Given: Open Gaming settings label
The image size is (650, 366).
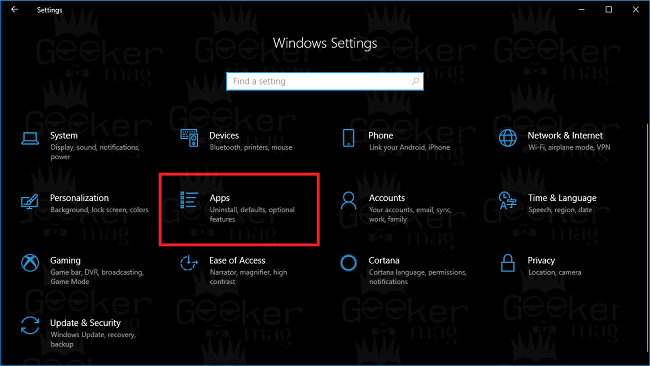Looking at the screenshot, I should pyautogui.click(x=65, y=261).
